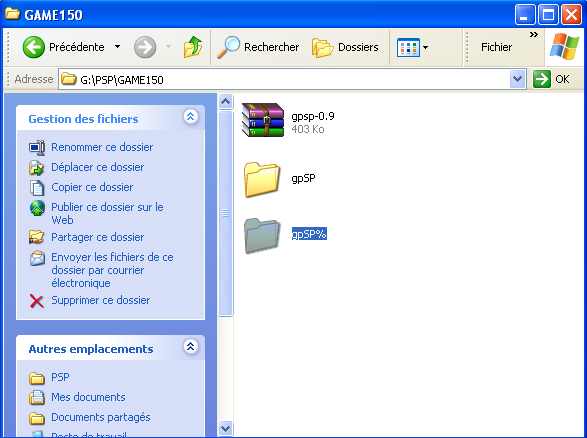Click Renommer ce dossier link
Screen dimensions: 587x438
pos(102,147)
